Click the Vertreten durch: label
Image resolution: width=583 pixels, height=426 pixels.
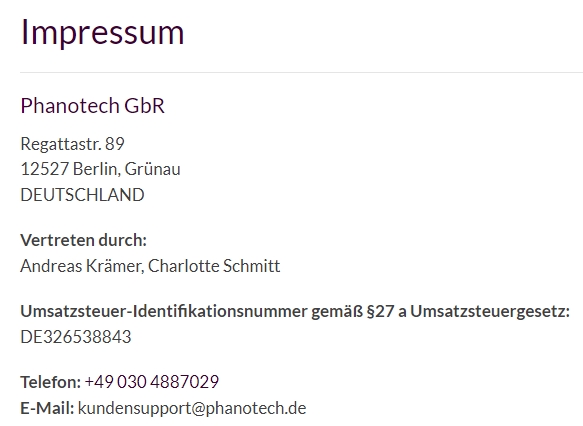(x=84, y=240)
